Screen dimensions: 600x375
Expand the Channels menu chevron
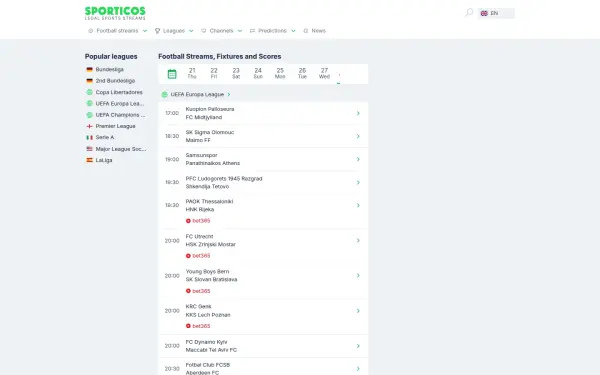click(240, 31)
